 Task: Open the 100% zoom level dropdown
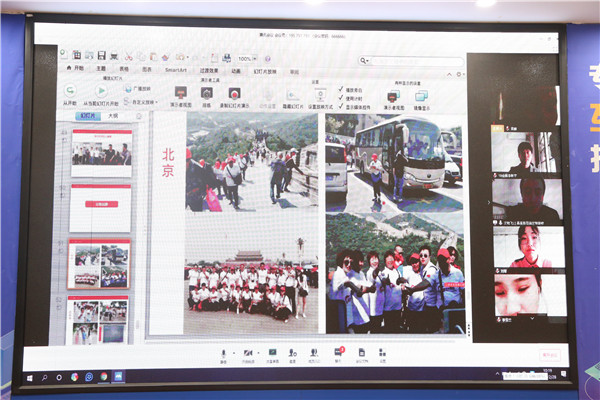[248, 58]
